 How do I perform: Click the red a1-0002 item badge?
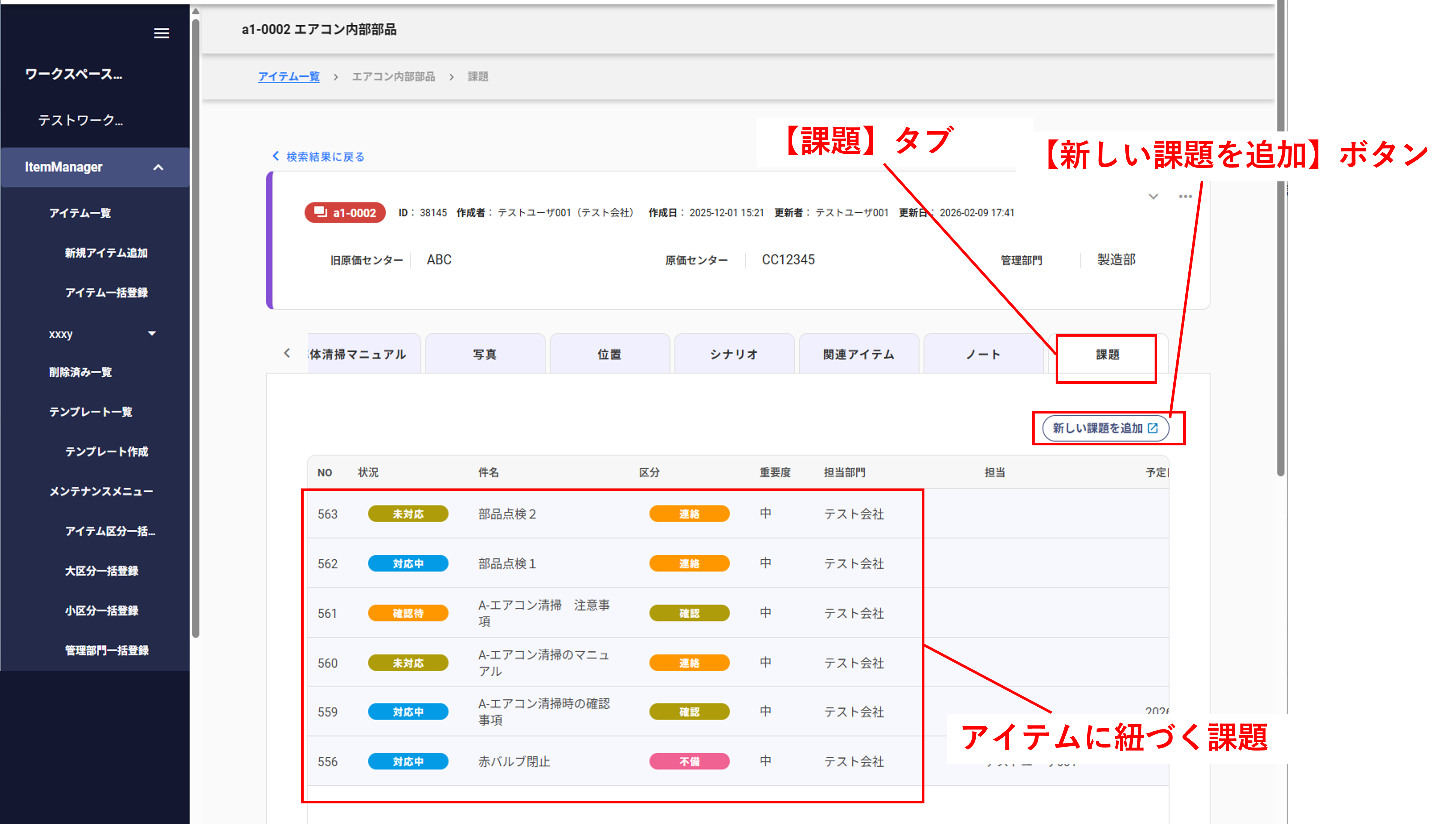click(345, 213)
